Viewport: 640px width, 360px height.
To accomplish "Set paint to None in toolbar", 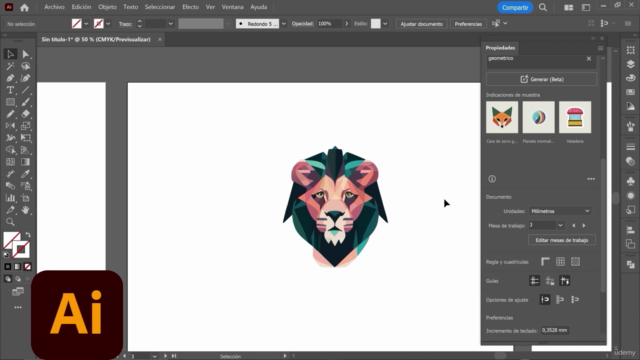I will (x=27, y=267).
